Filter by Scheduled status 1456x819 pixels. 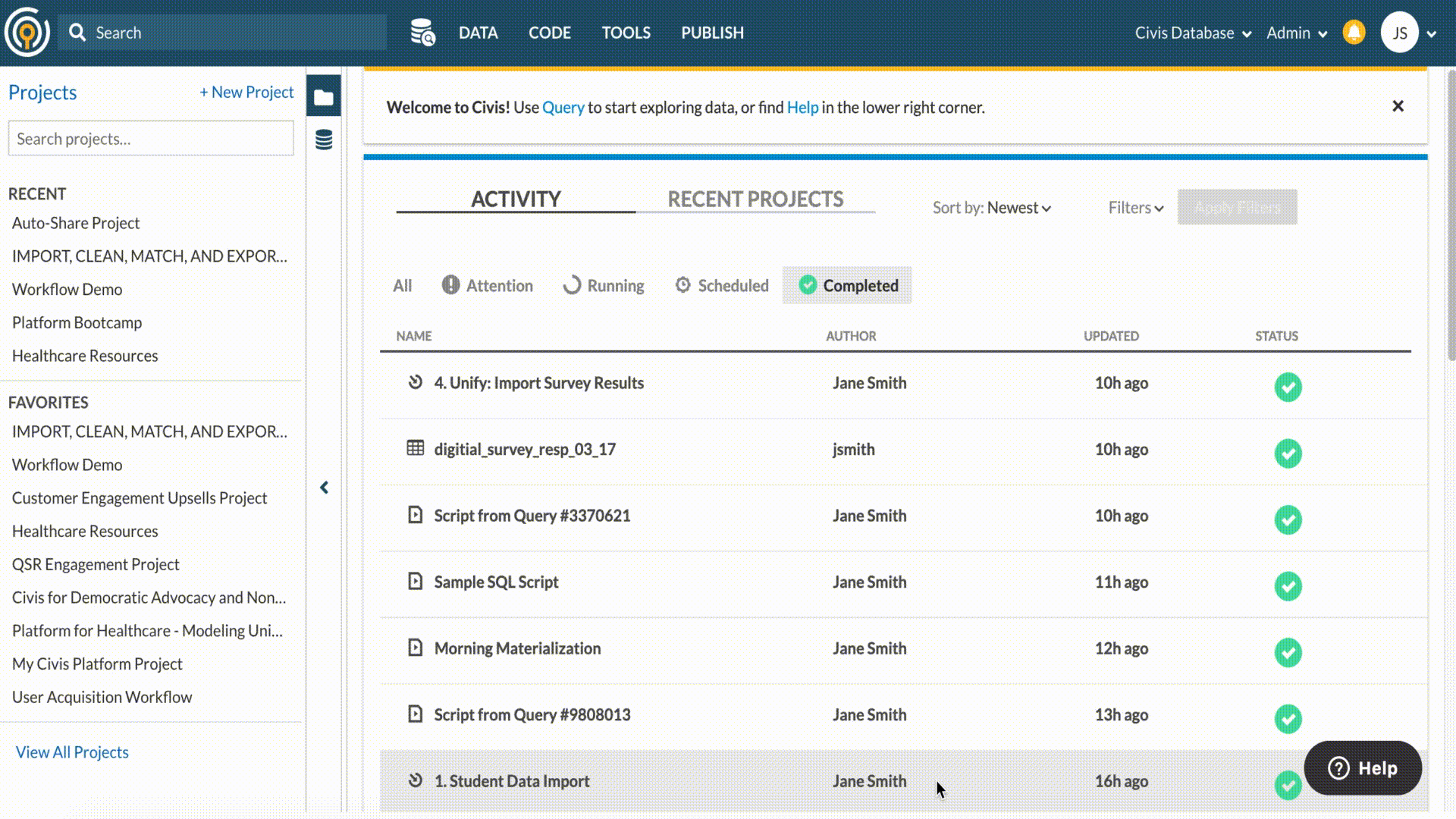[721, 285]
